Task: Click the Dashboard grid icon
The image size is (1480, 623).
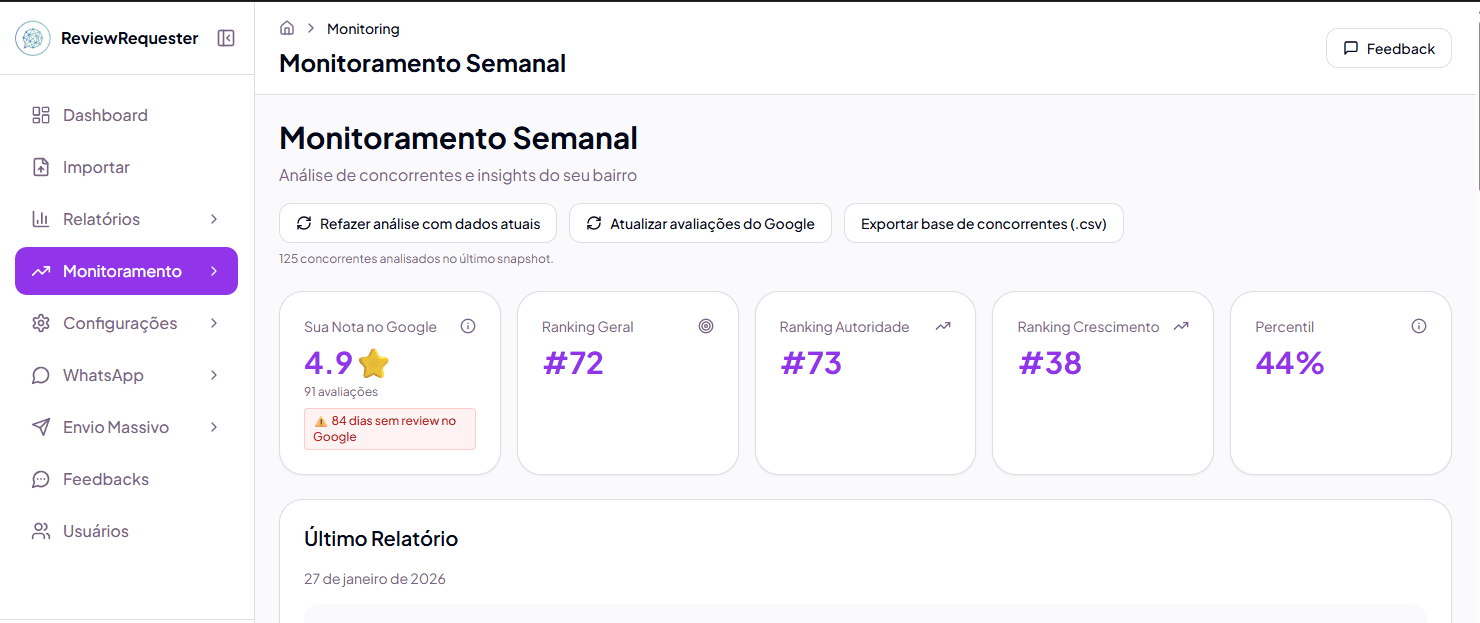Action: coord(41,115)
